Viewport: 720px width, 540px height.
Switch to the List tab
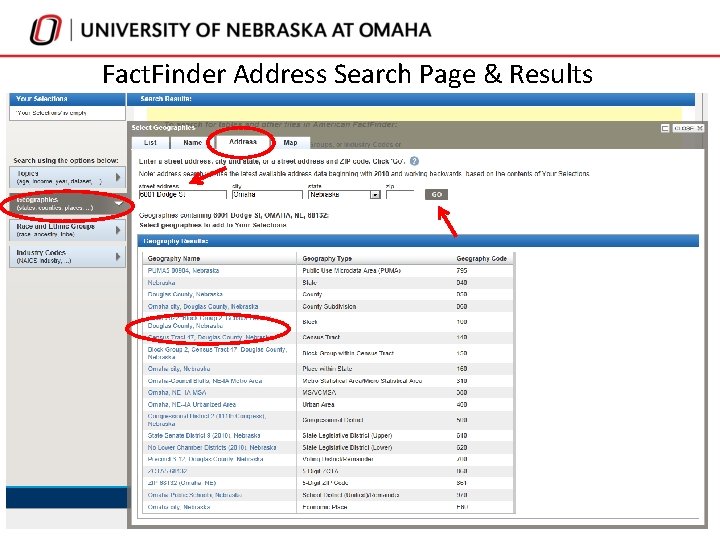click(150, 143)
